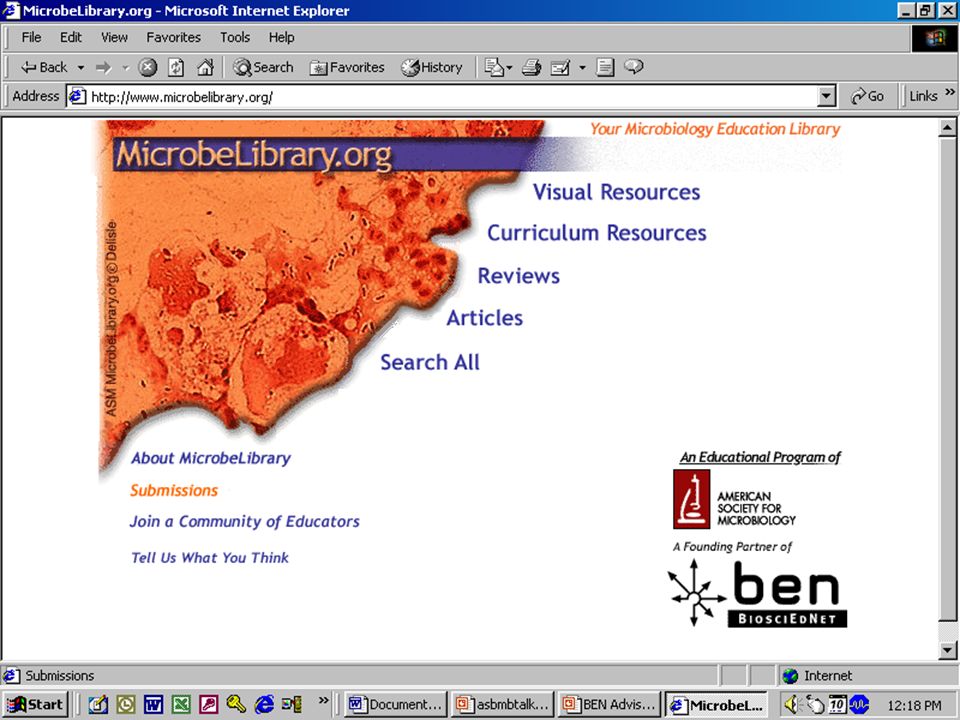
Task: Switch to the Document Word taskbar button
Action: 396,705
